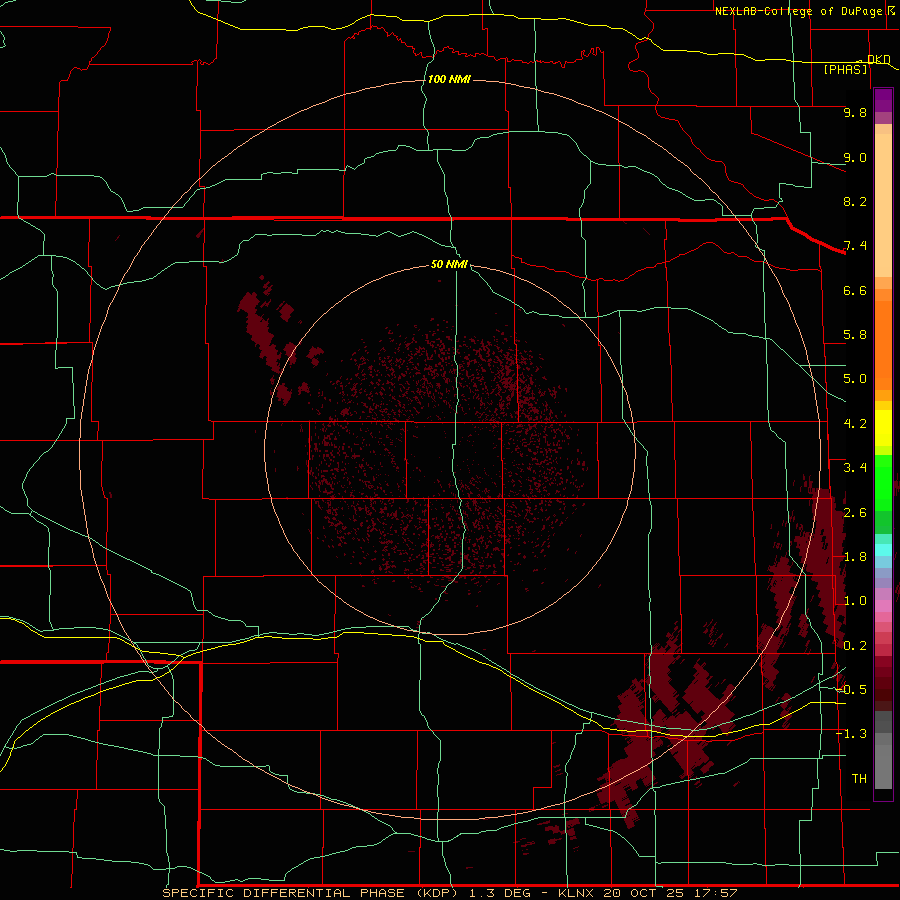
Task: Click the yellow segment of the color bar
Action: pos(883,428)
